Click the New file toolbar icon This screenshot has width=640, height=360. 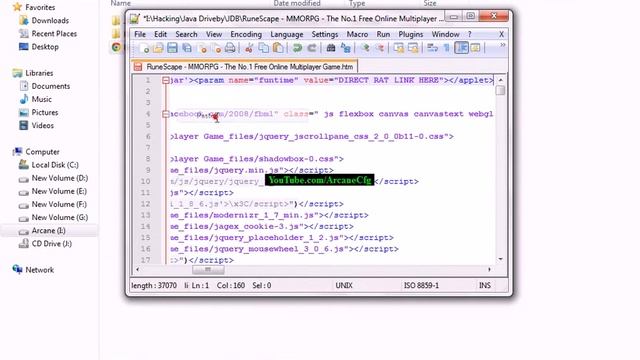tap(144, 48)
